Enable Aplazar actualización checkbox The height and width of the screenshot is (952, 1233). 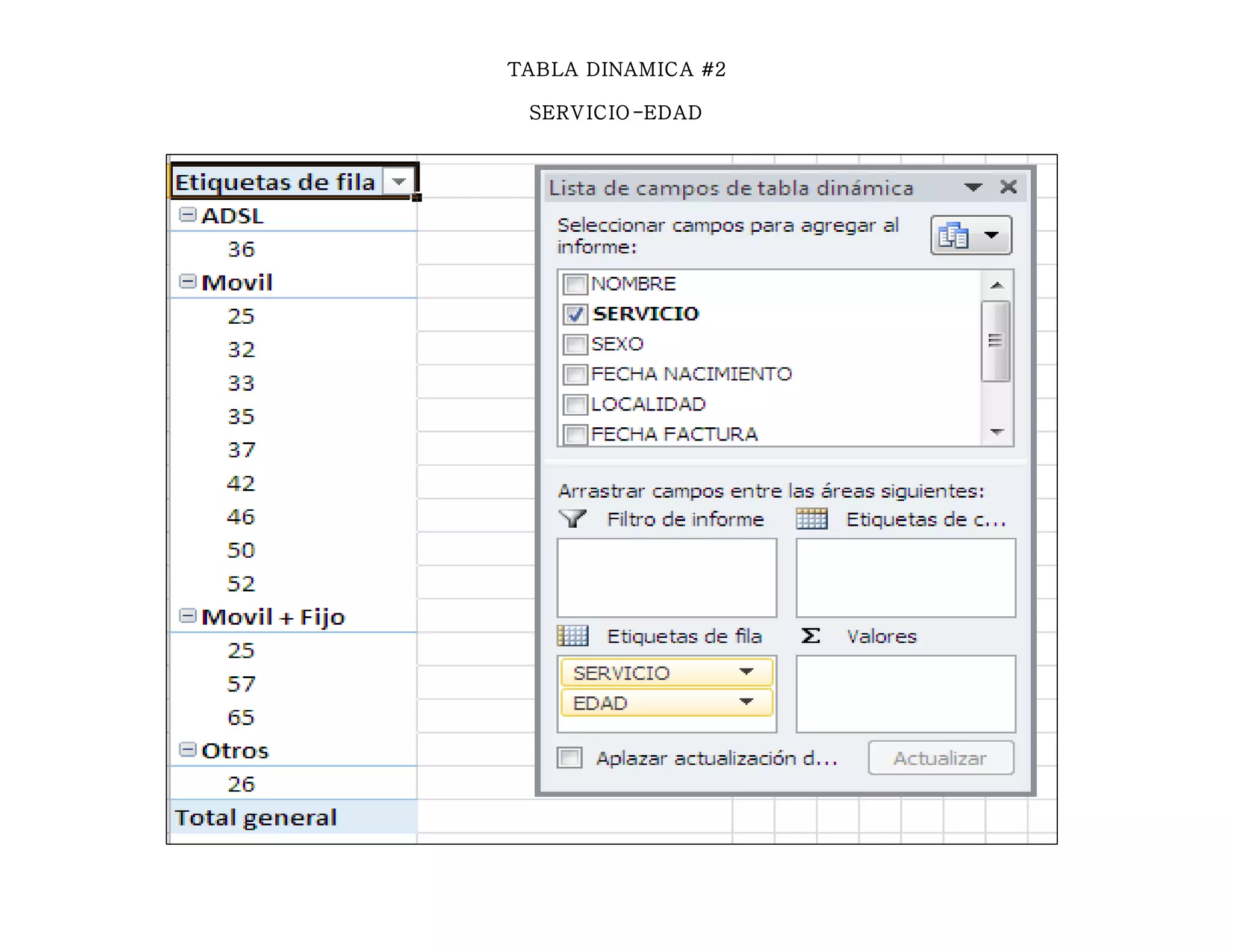click(x=570, y=758)
